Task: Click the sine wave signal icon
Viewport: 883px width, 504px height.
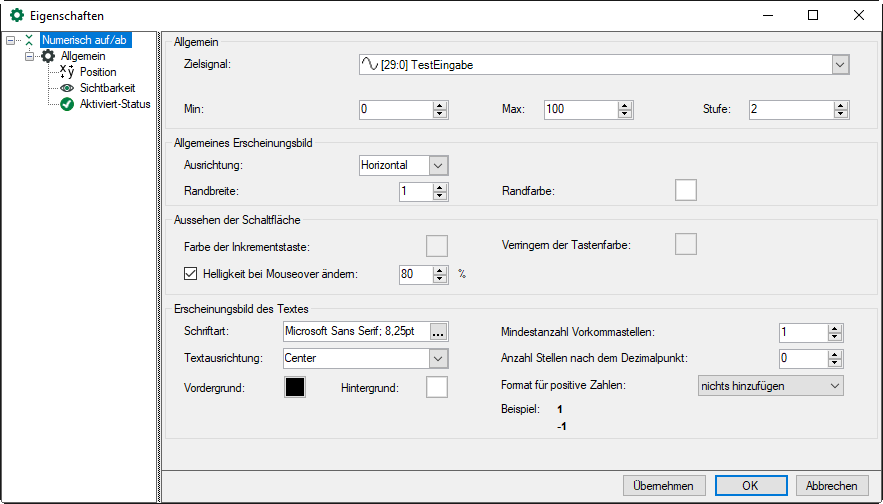Action: [x=369, y=65]
